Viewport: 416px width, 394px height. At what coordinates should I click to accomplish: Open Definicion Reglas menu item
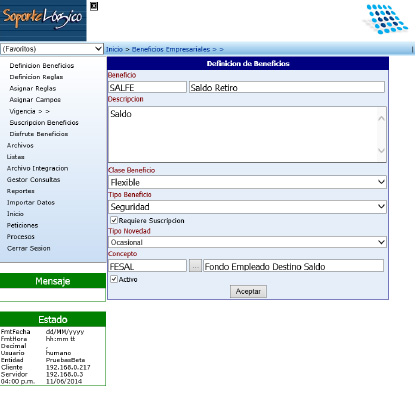[36, 77]
